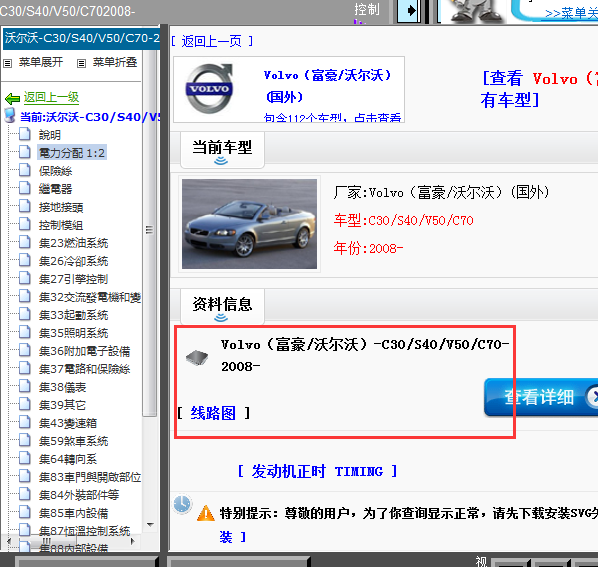This screenshot has width=598, height=567.
Task: Select the 沃尔沃-C30/S40/V50/C70 tab header
Action: [x=81, y=39]
